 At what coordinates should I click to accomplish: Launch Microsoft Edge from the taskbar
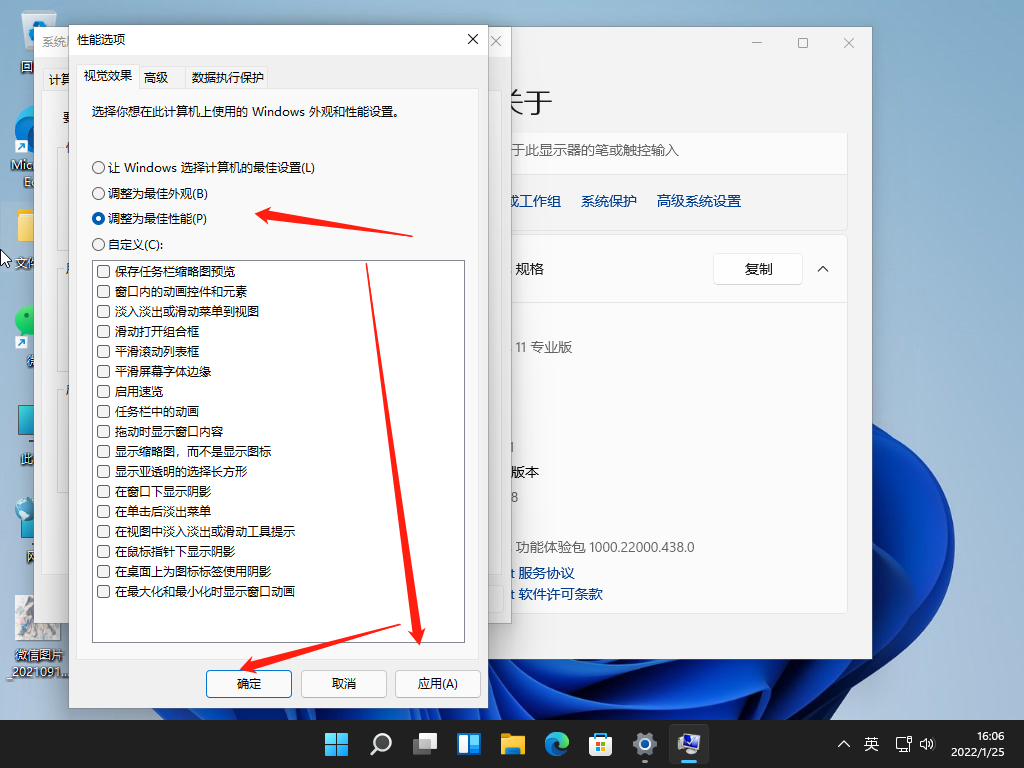click(x=556, y=744)
